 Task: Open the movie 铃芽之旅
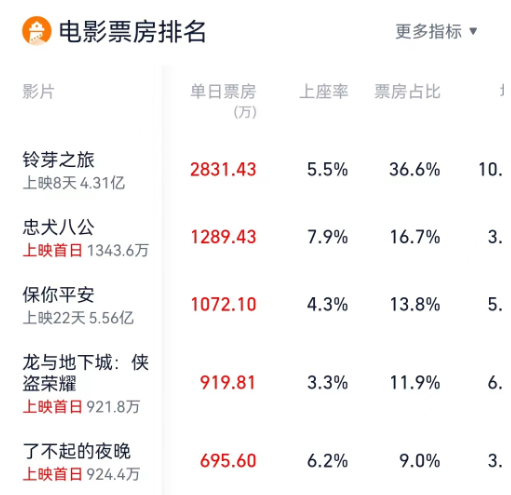[59, 160]
